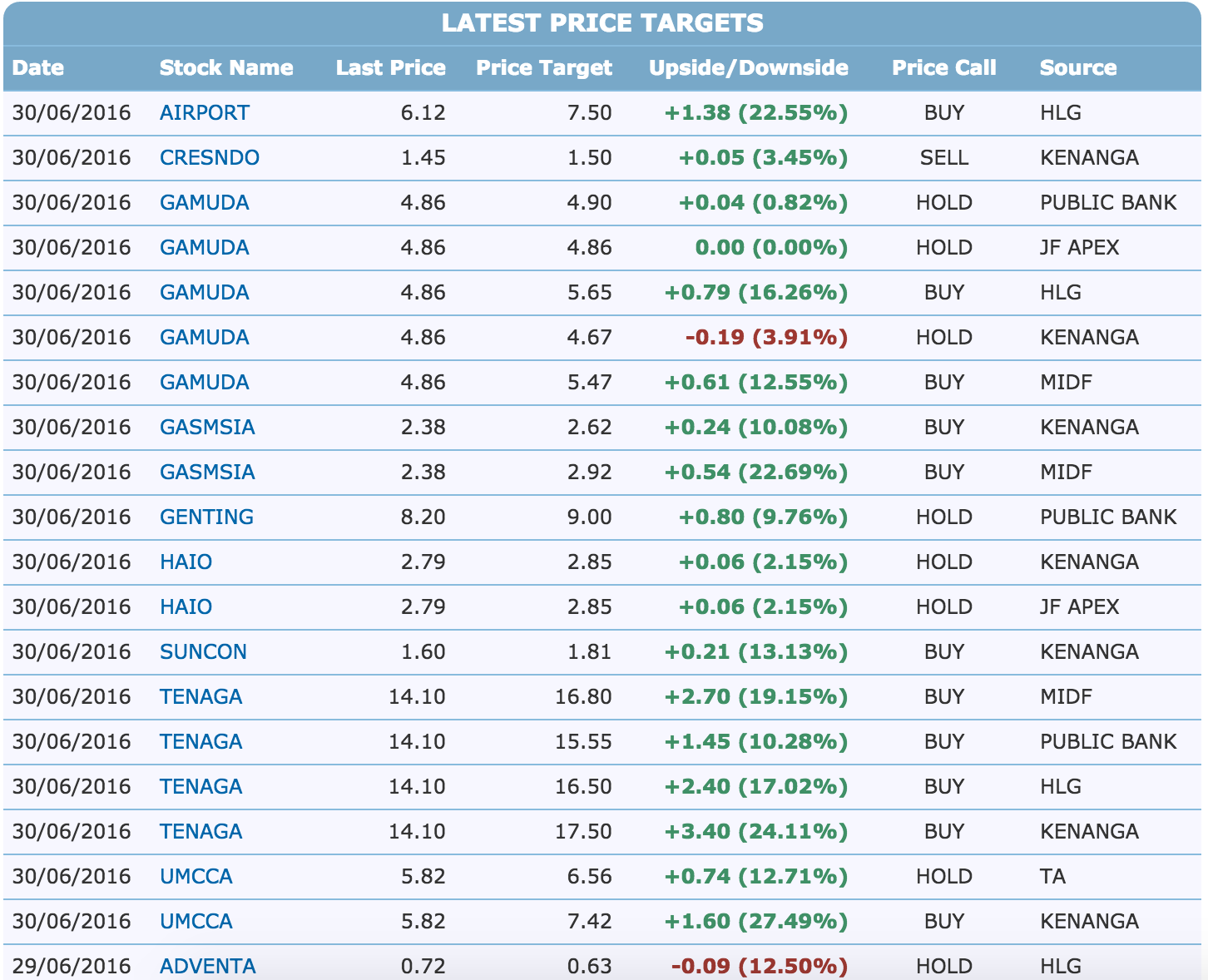
Task: Select the 6.12 last price cell
Action: click(x=423, y=113)
